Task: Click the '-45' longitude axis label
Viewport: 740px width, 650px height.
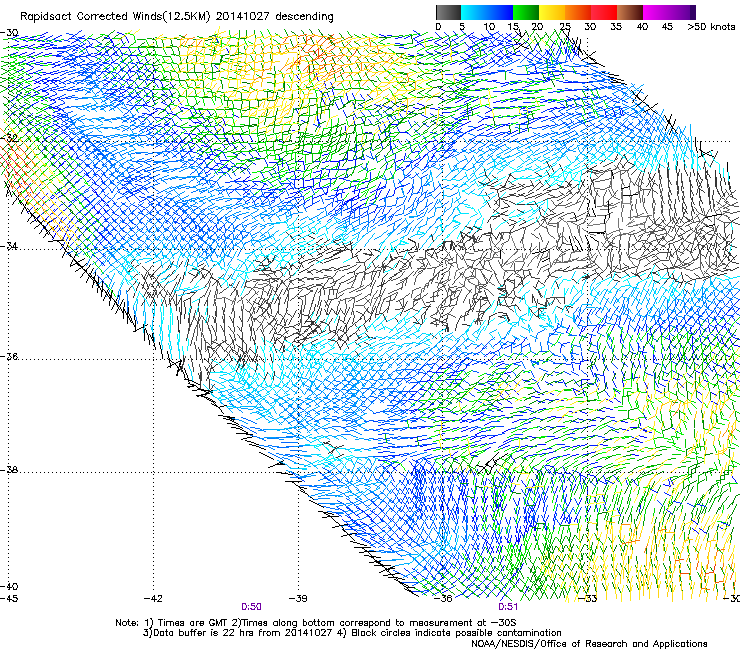Action: click(9, 599)
